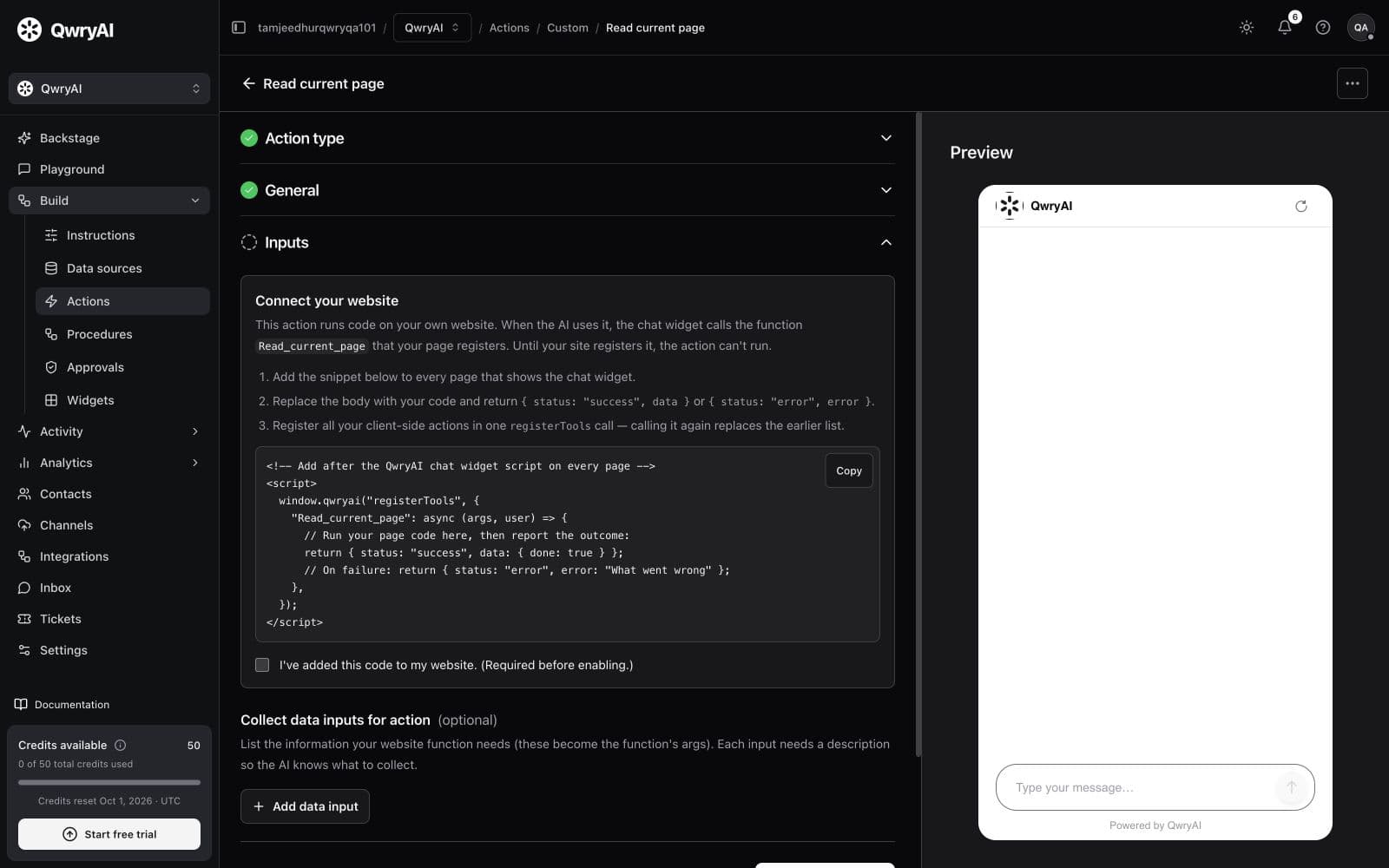Click 'Connect your website' heading
Screen dimensions: 1389x868
click(327, 300)
